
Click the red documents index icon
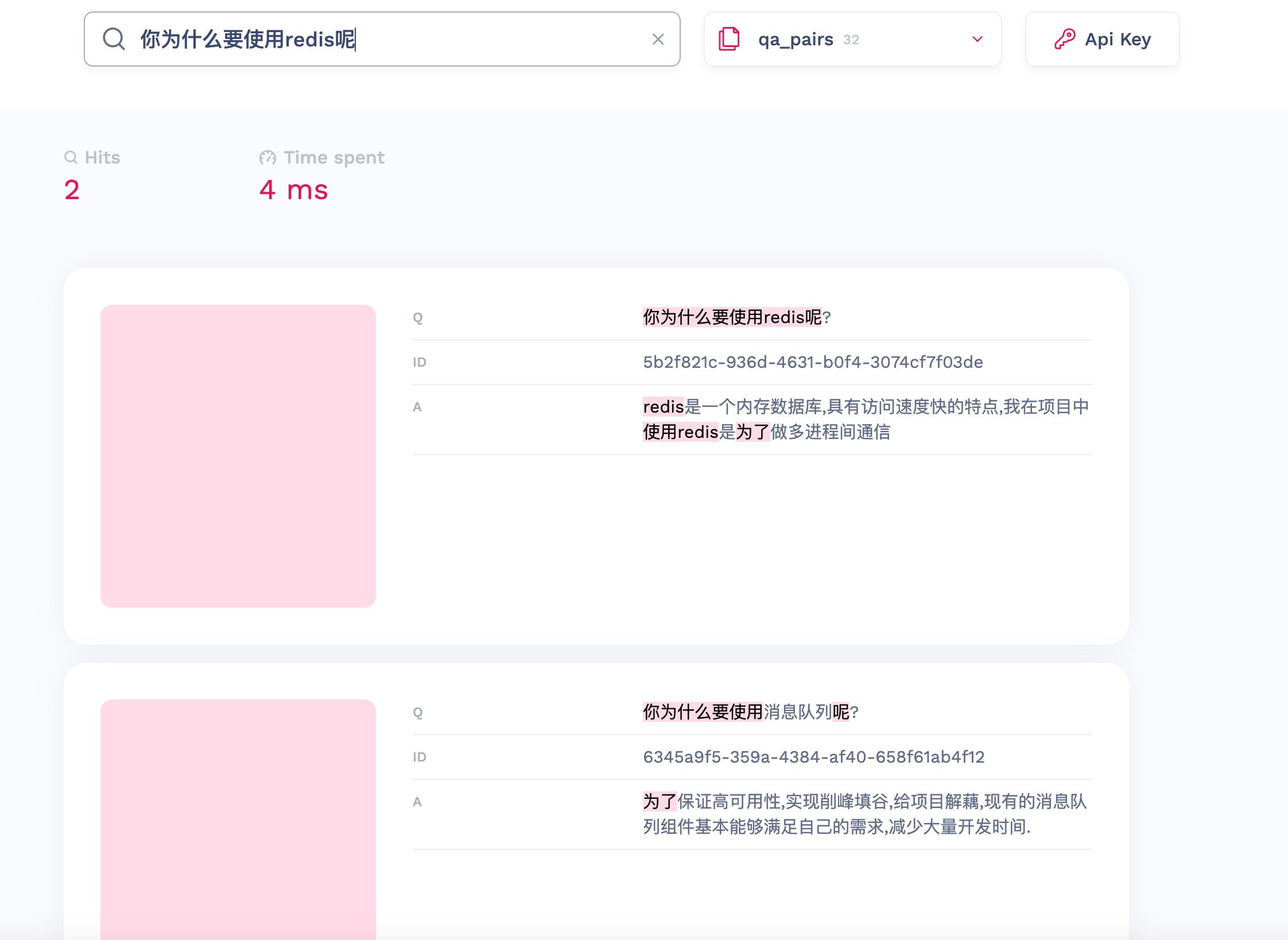coord(729,39)
